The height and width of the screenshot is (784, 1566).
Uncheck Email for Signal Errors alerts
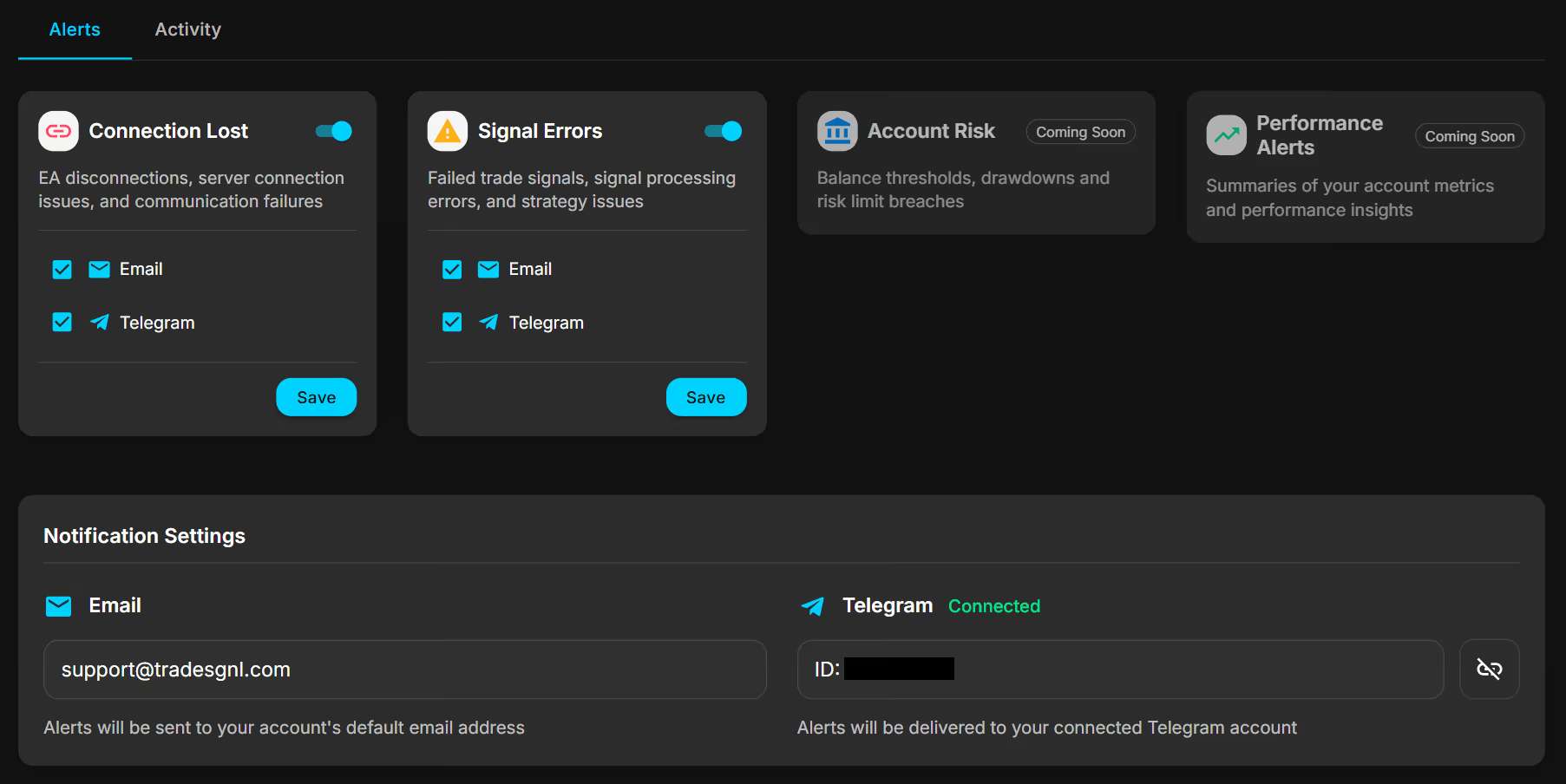[452, 270]
